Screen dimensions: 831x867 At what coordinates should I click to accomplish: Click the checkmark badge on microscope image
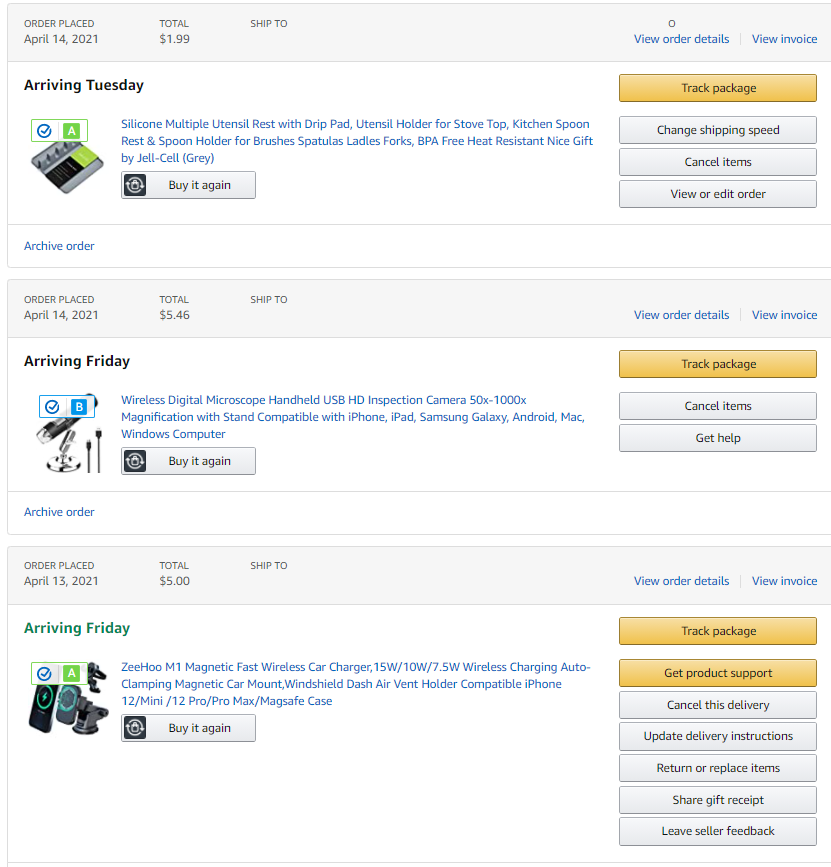(x=52, y=407)
